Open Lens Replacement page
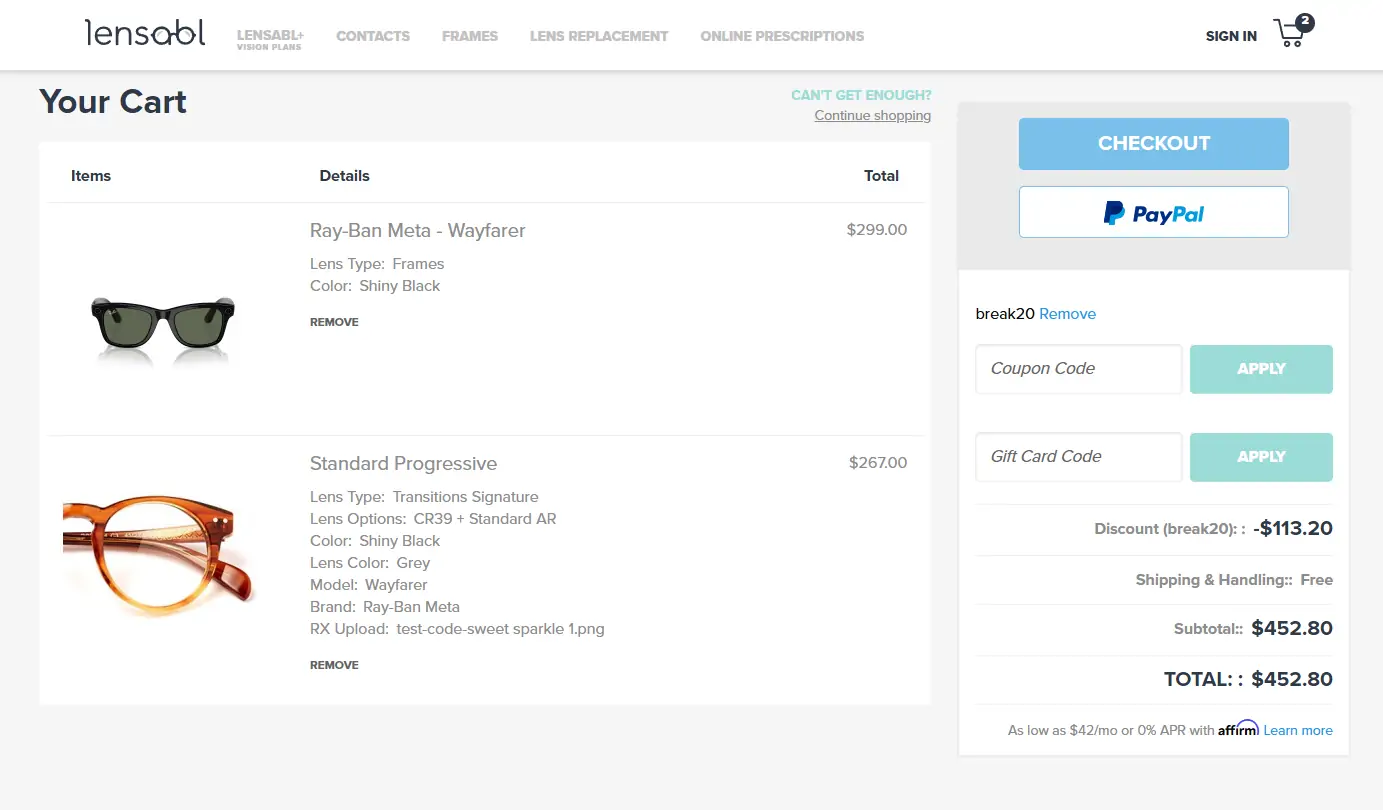The image size is (1383, 810). [x=599, y=36]
